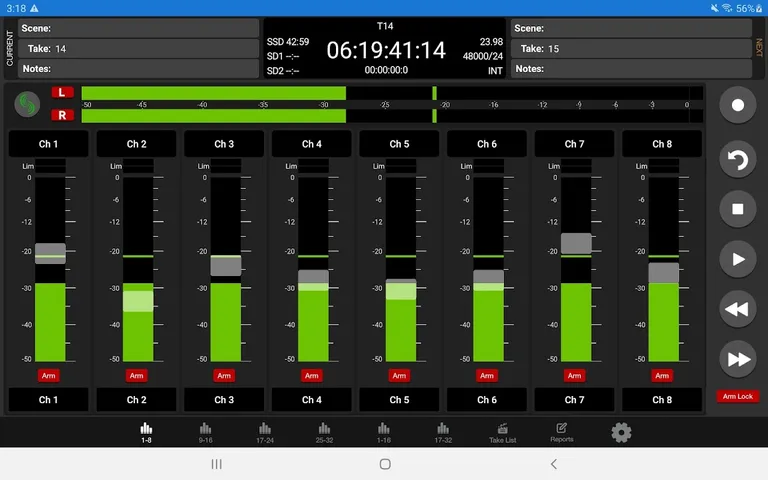768x480 pixels.
Task: Tap the top Ch 2 name label
Action: (136, 144)
